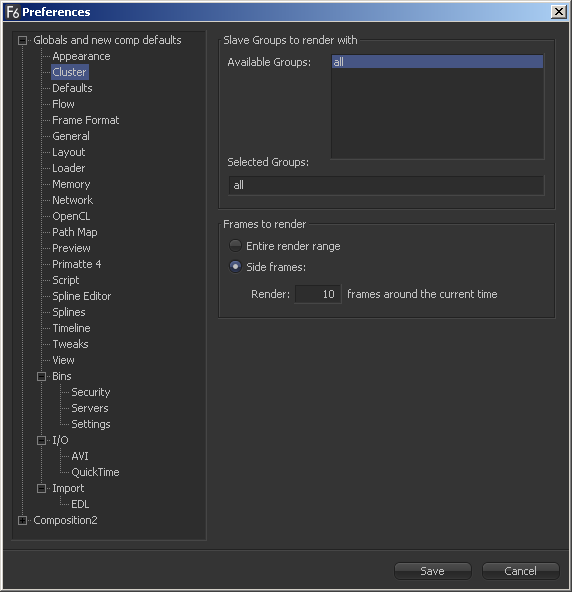Collapse the Globals and new comp defaults node
The height and width of the screenshot is (592, 572).
(x=23, y=40)
